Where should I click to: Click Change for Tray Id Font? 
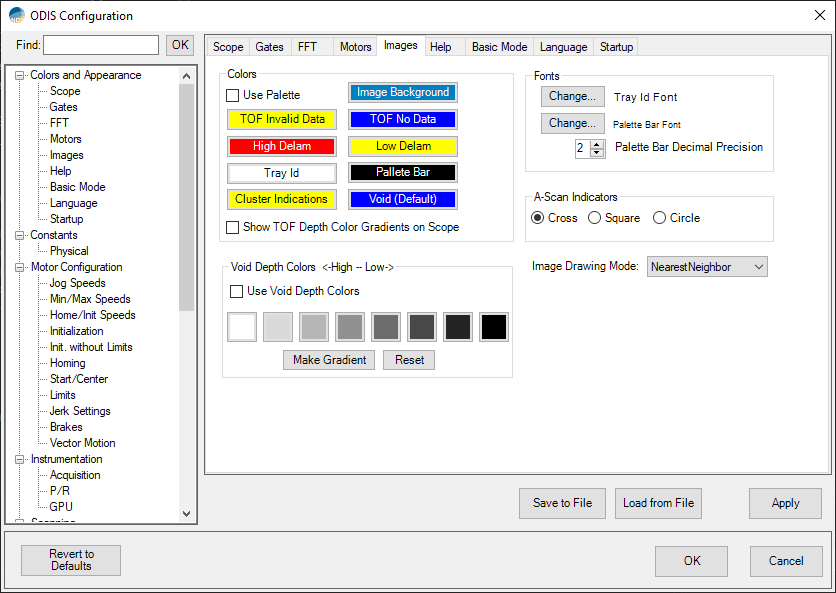573,97
